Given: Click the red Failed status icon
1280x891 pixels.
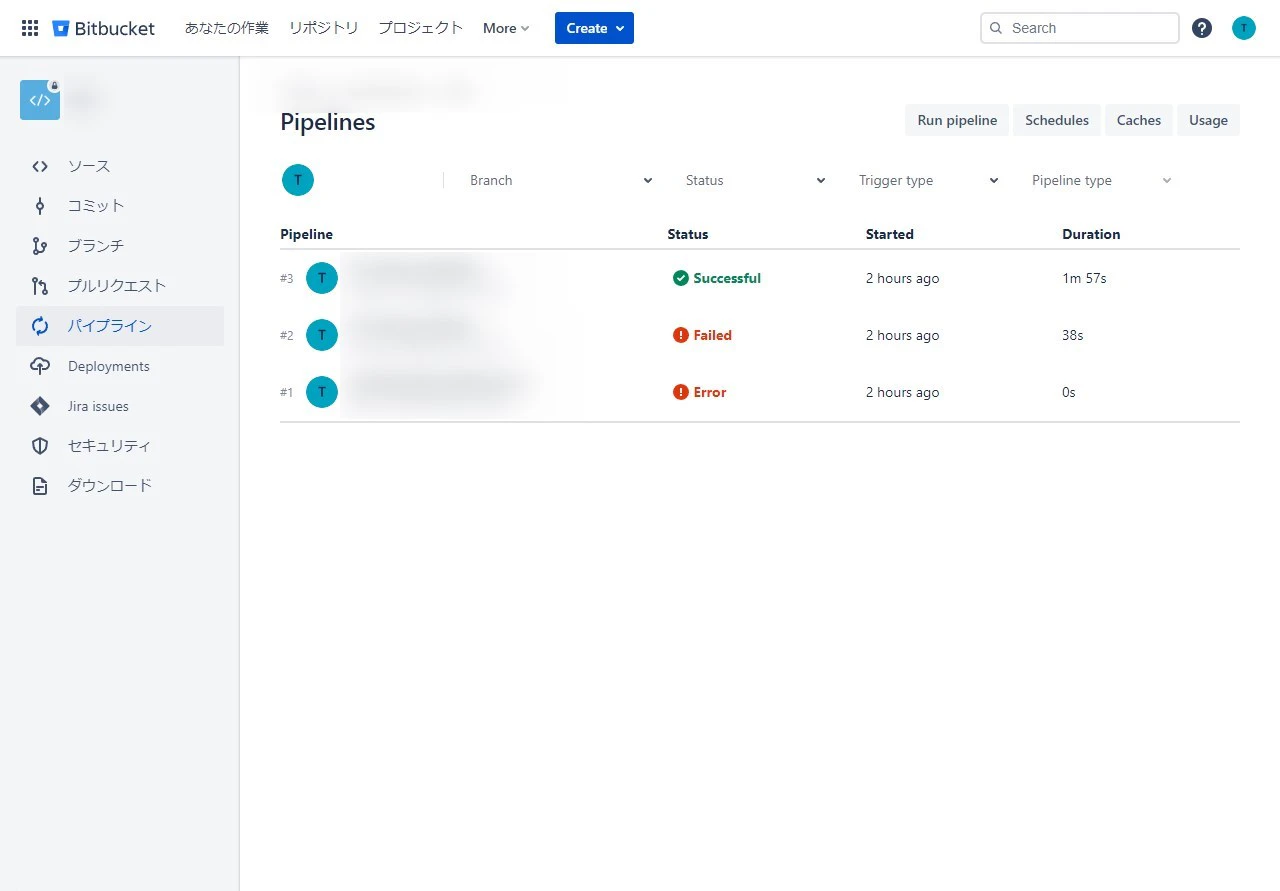Looking at the screenshot, I should 681,335.
